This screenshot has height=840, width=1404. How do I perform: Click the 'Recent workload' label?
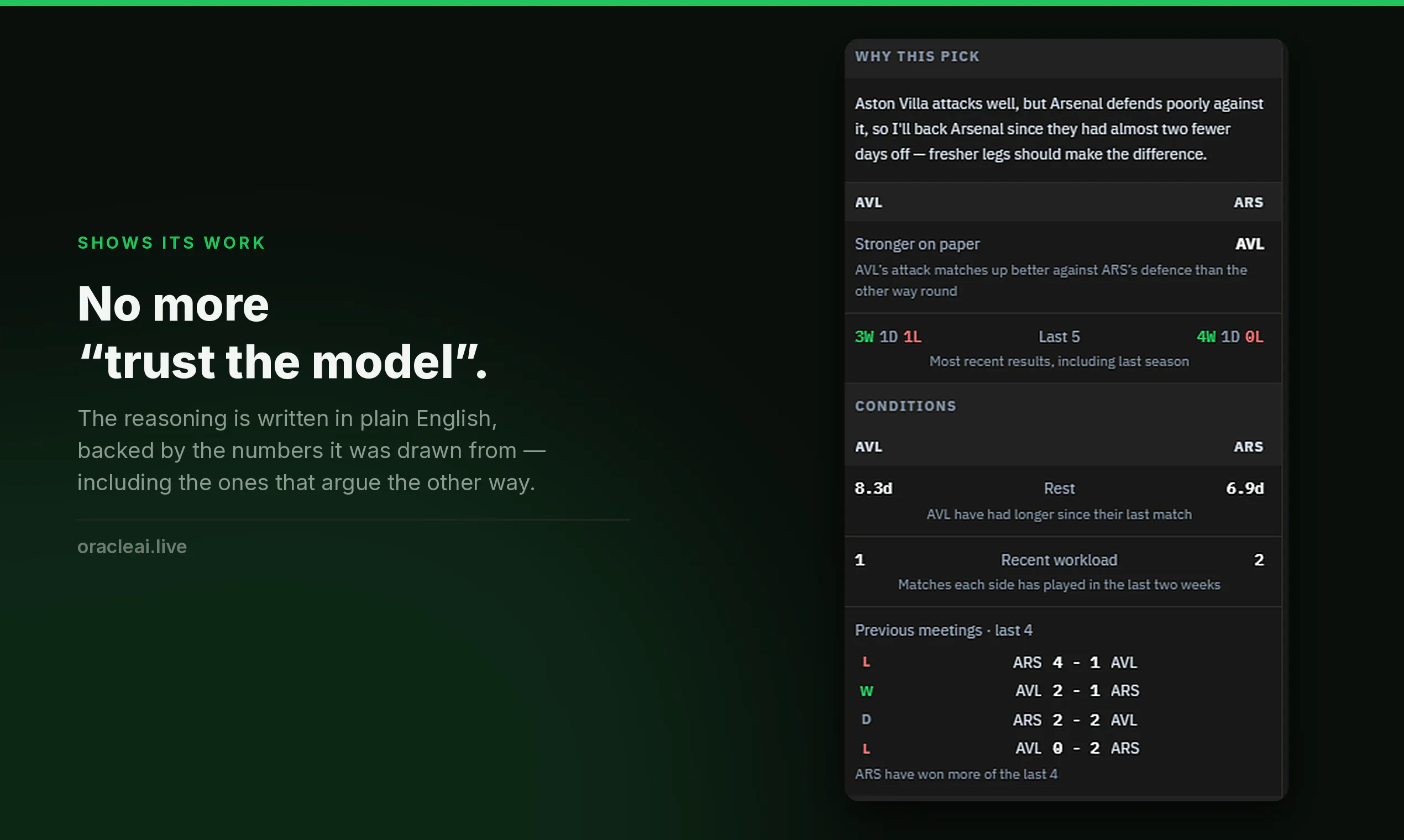(x=1059, y=560)
